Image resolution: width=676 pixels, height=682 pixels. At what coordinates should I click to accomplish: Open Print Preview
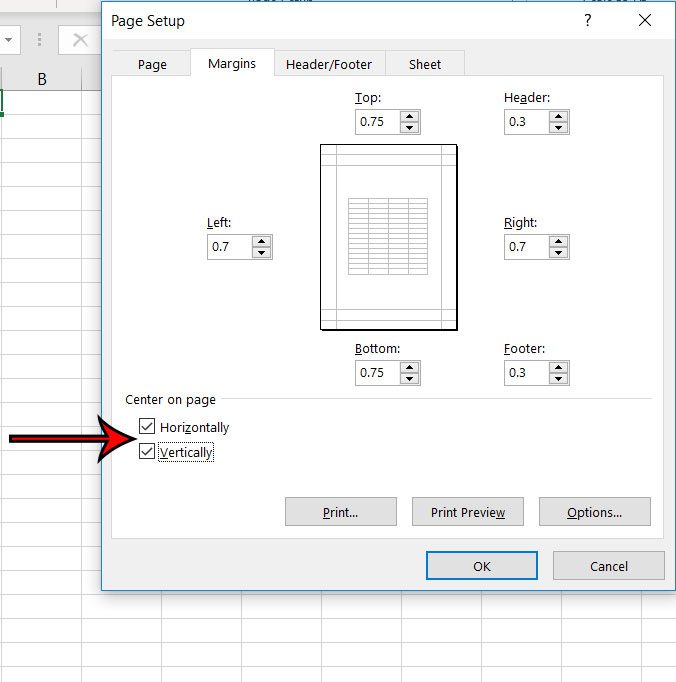[x=467, y=512]
